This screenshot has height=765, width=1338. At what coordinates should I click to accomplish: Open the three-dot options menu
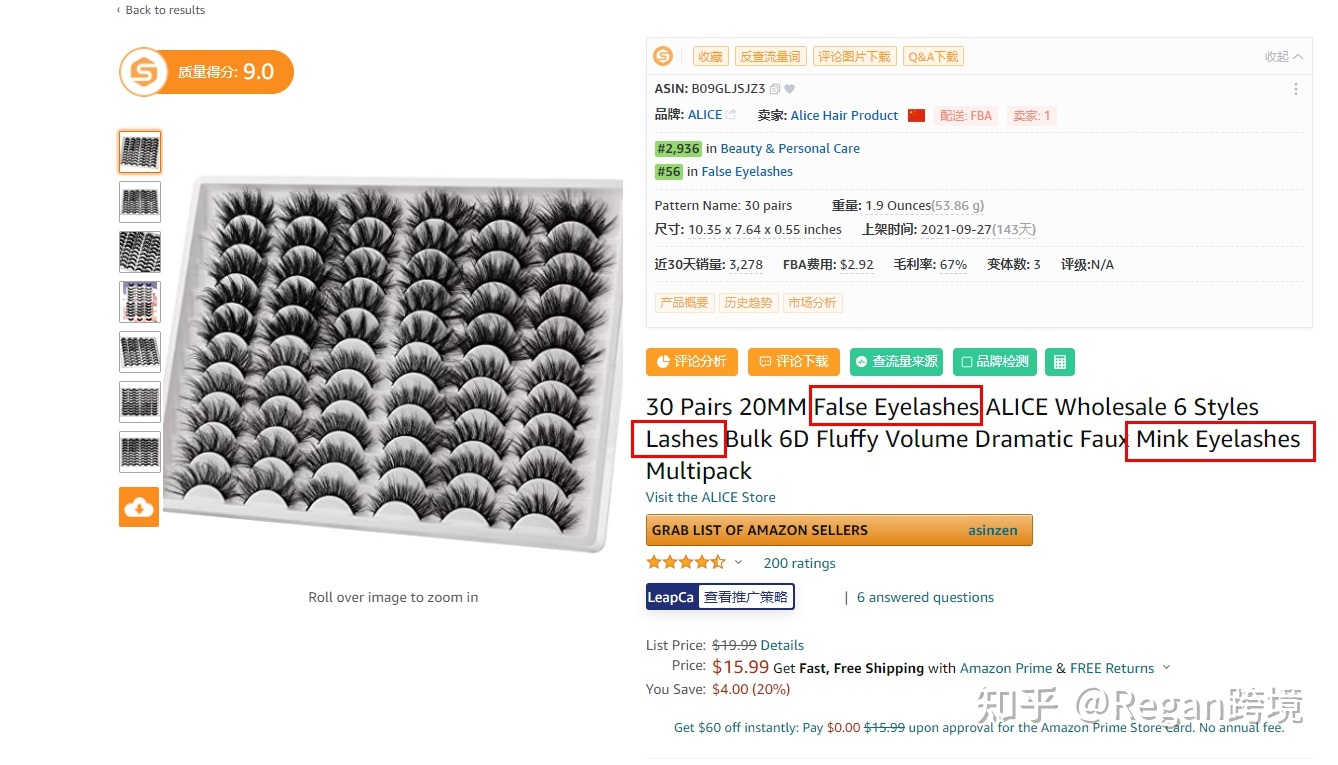pos(1296,89)
